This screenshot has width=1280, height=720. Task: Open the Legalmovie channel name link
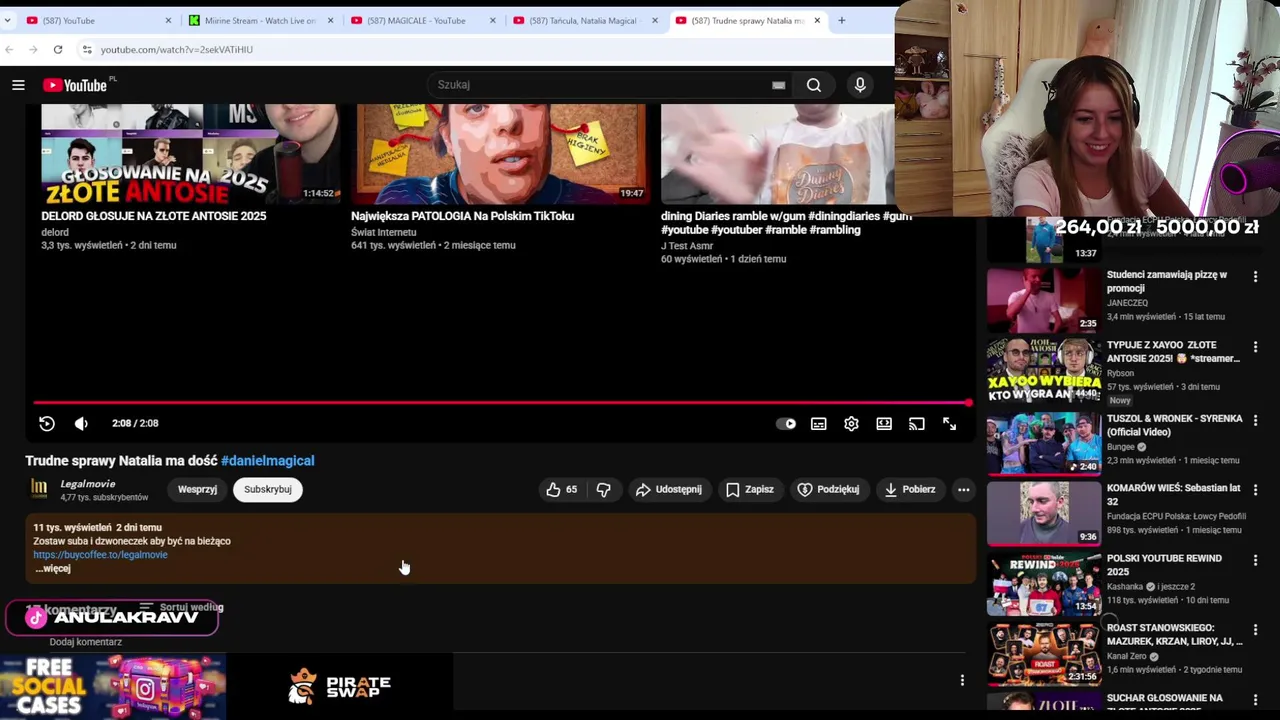pos(88,484)
